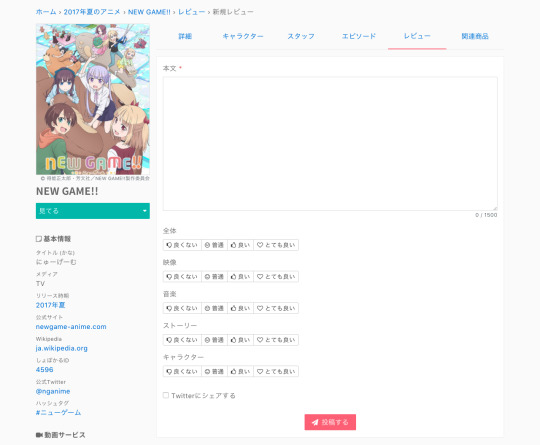Viewport: 540px width, 445px height.
Task: Click the 動画サービス section heading
Action: (61, 435)
